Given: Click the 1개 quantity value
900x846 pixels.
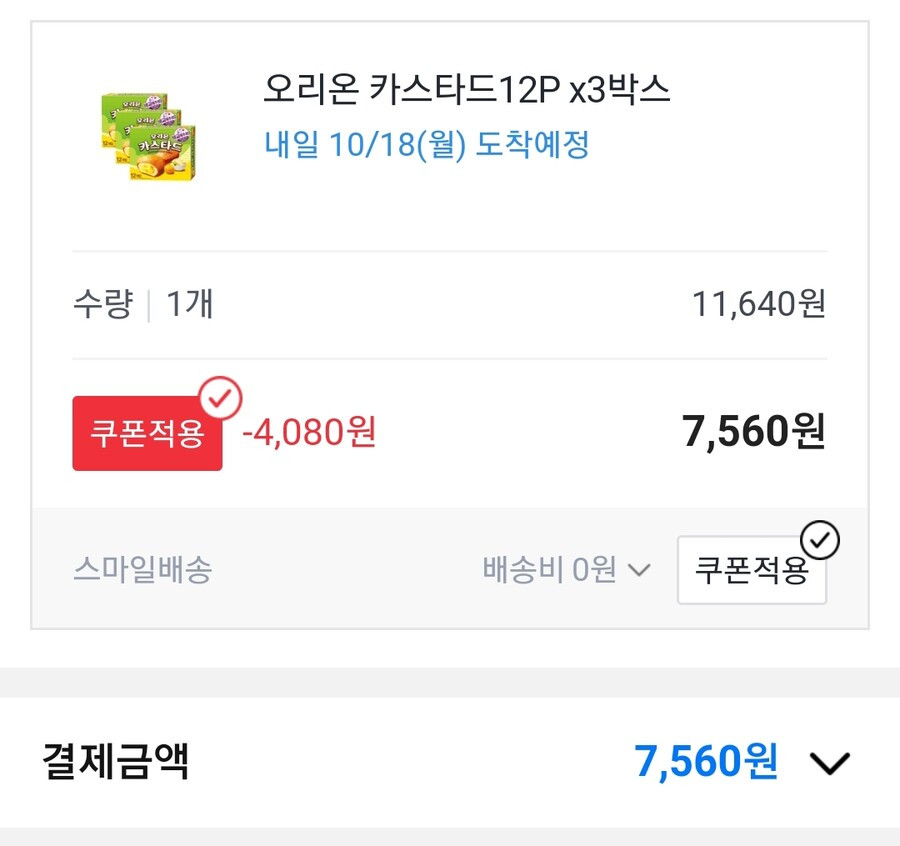Looking at the screenshot, I should (x=190, y=304).
